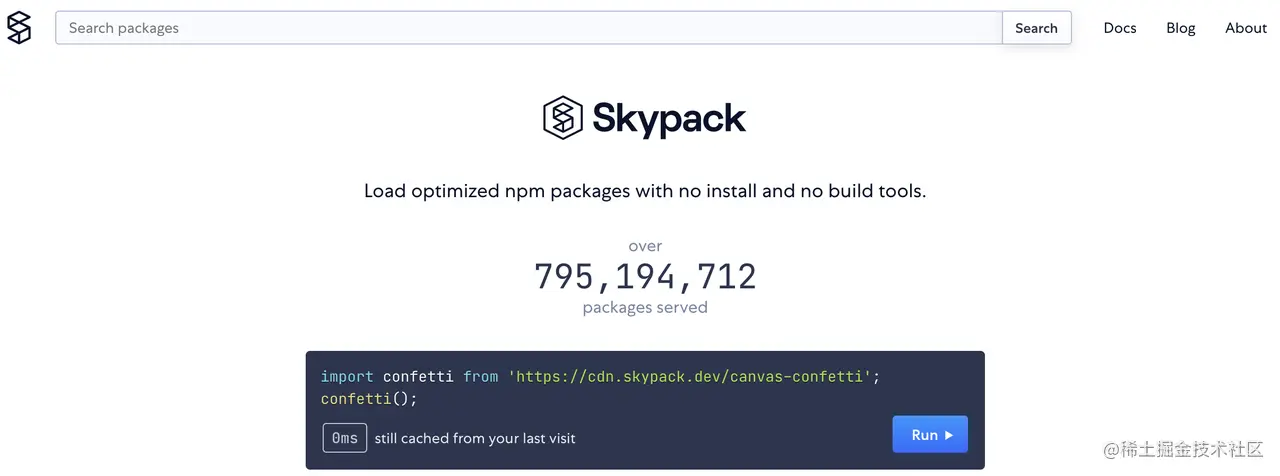Click the Skypack logo icon in header
The height and width of the screenshot is (476, 1280).
tap(19, 28)
